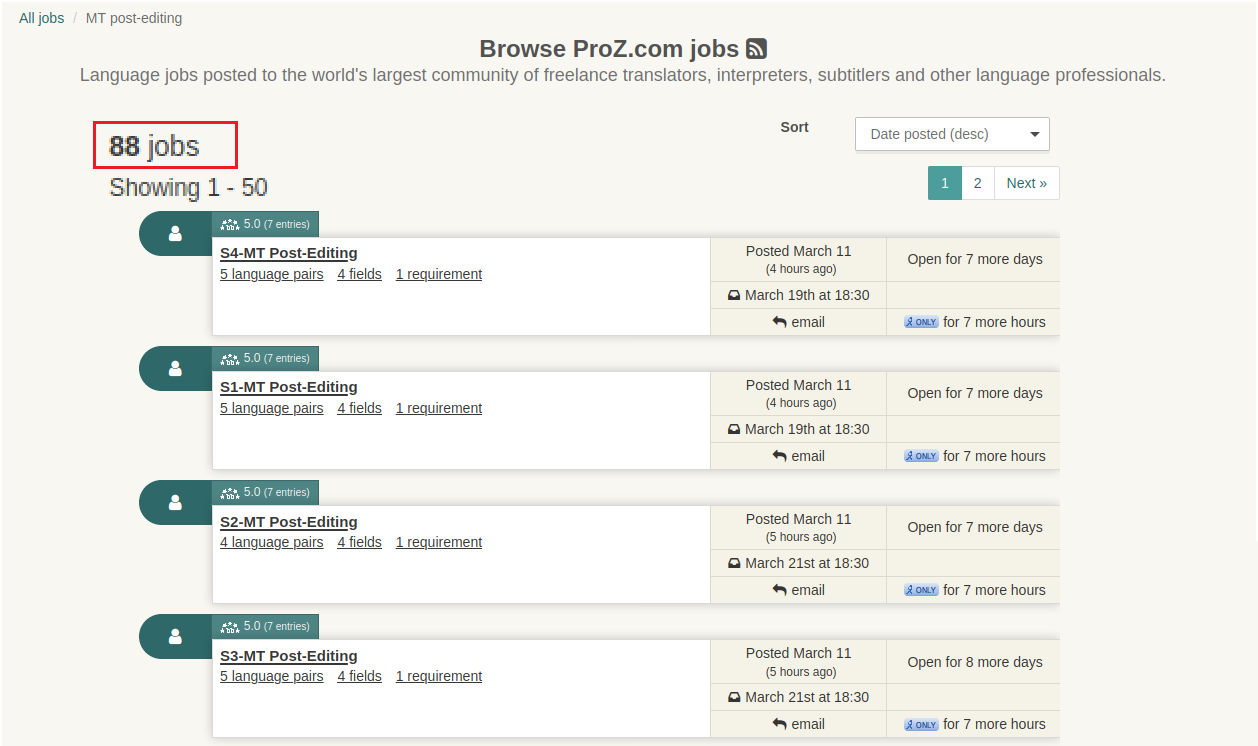Click the reply arrow email icon for S2-MT Post-Editing

click(780, 590)
